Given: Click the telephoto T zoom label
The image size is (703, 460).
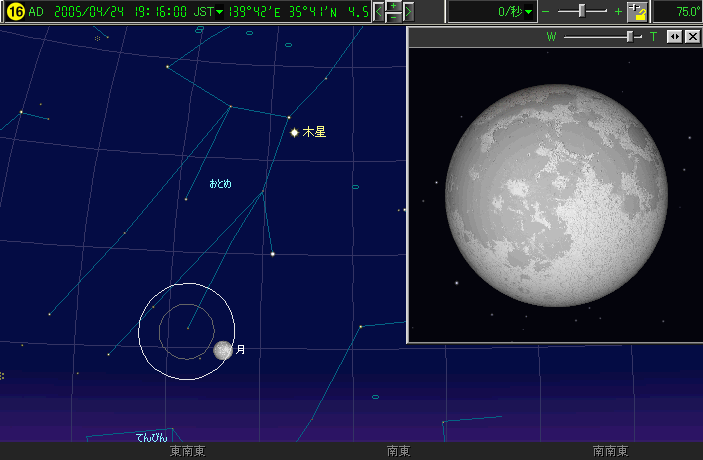Looking at the screenshot, I should point(654,36).
